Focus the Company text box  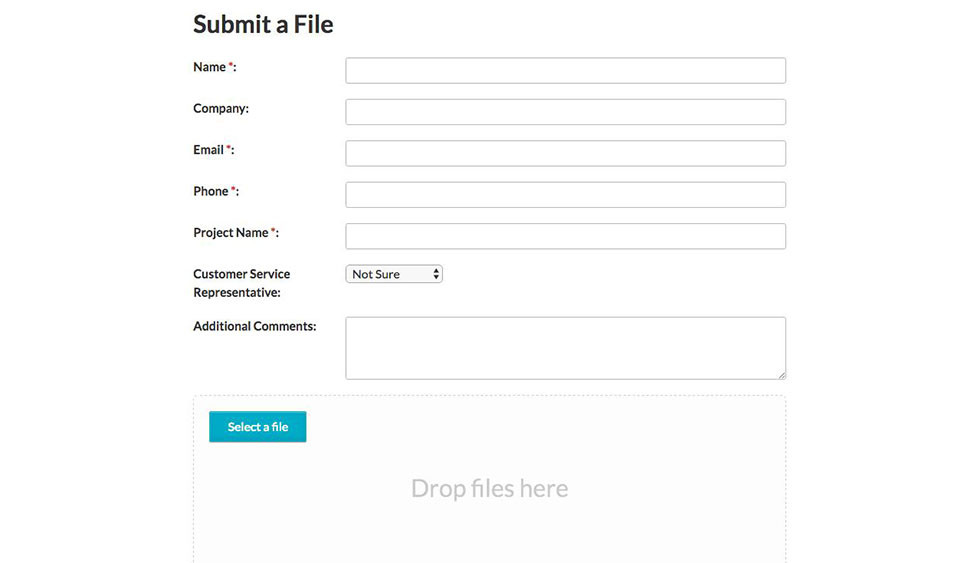[565, 112]
